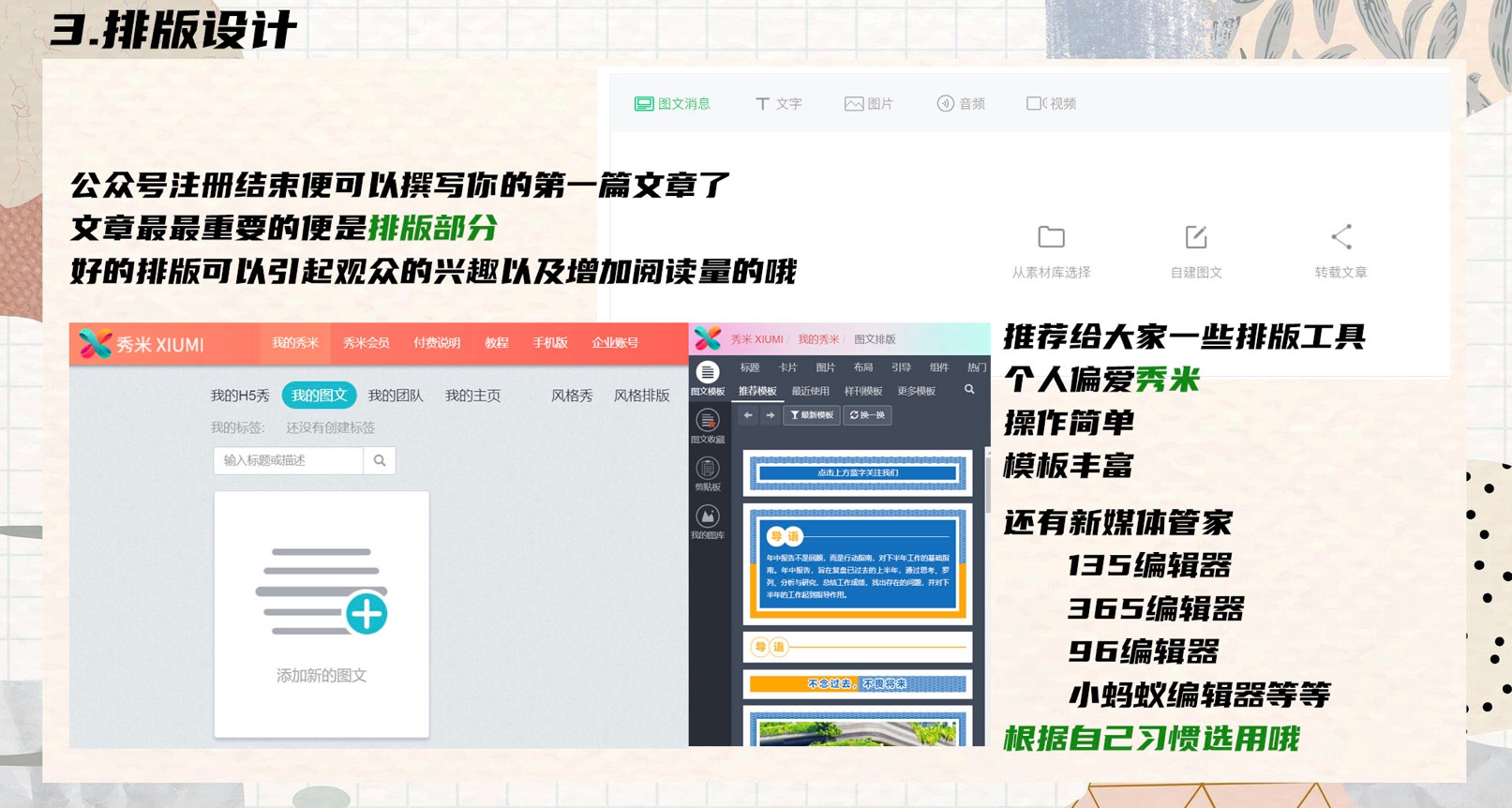Open the 教程 menu item
The image size is (1512, 808).
tap(497, 343)
